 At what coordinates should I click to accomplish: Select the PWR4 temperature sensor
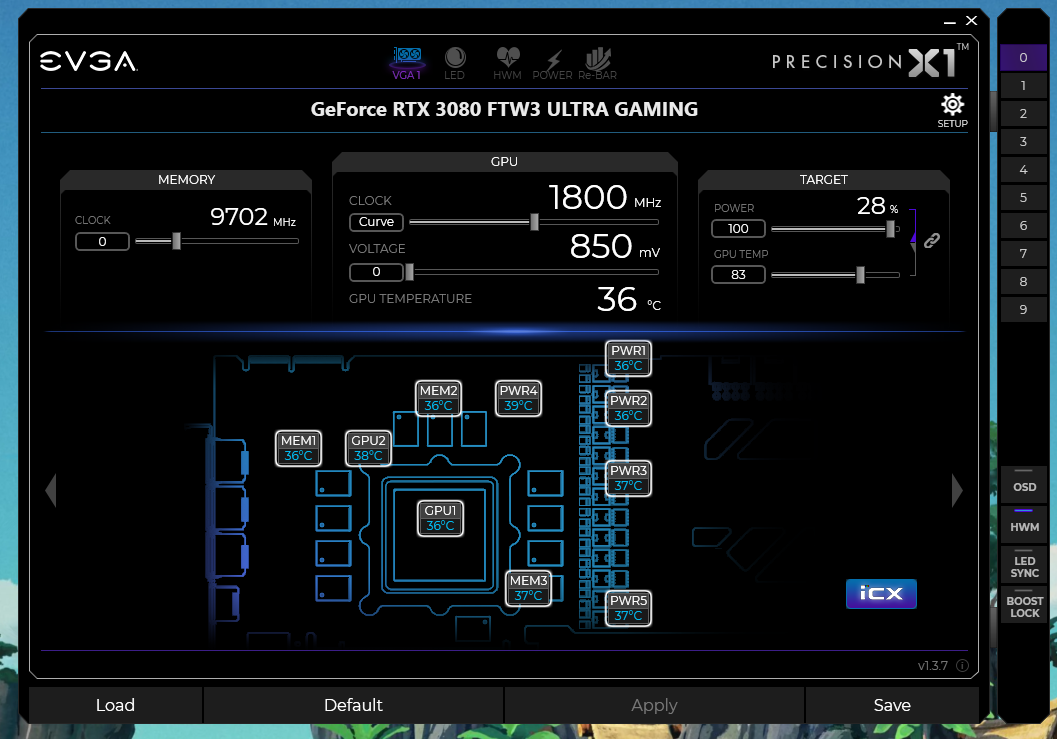518,398
